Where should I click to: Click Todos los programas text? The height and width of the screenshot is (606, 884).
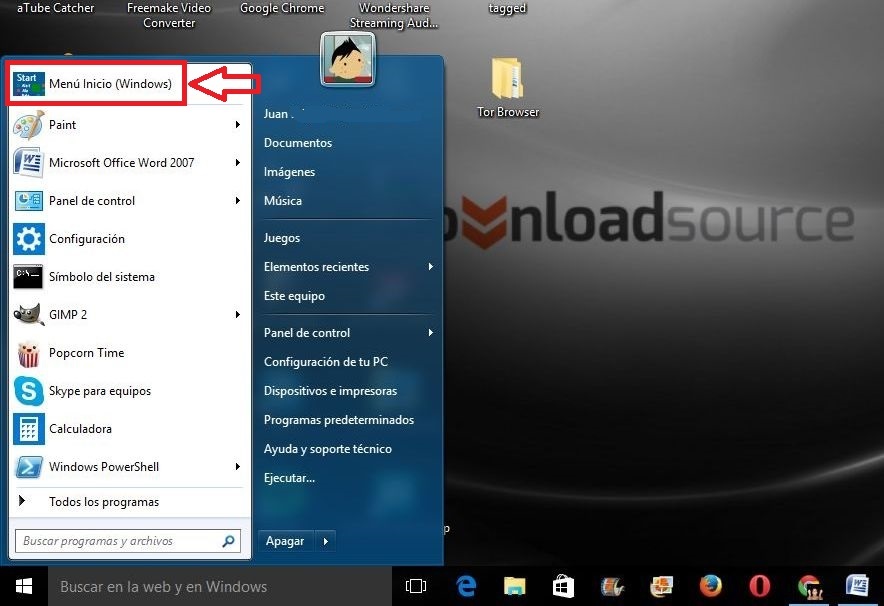[104, 502]
